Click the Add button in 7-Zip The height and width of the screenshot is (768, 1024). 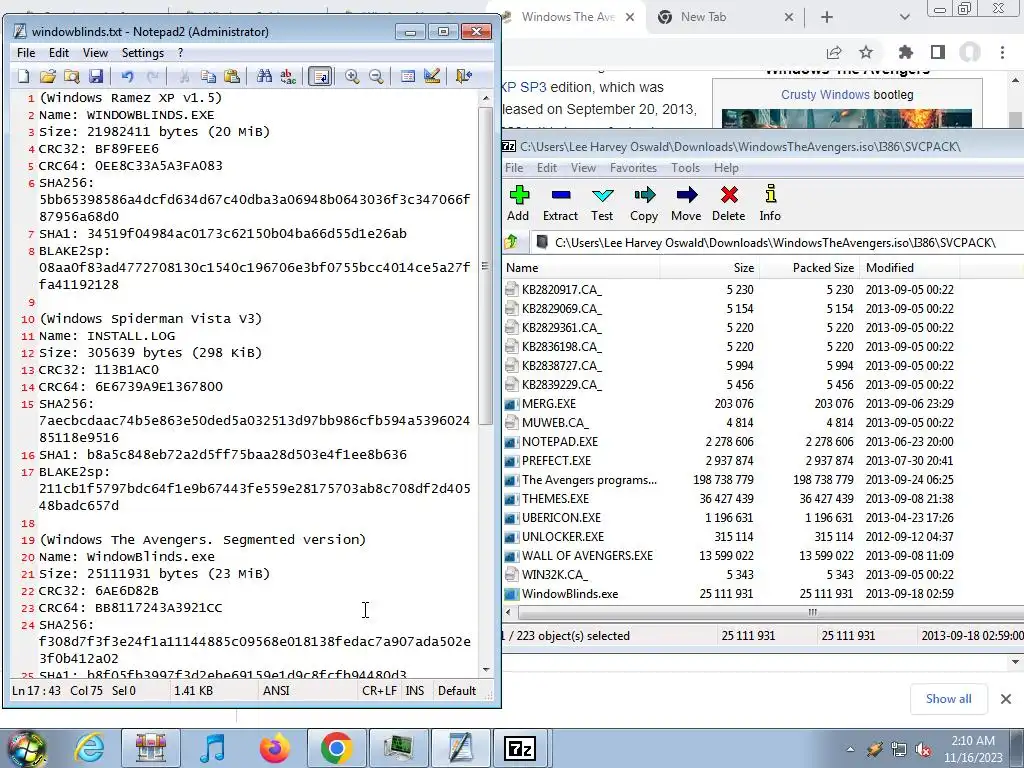click(519, 203)
